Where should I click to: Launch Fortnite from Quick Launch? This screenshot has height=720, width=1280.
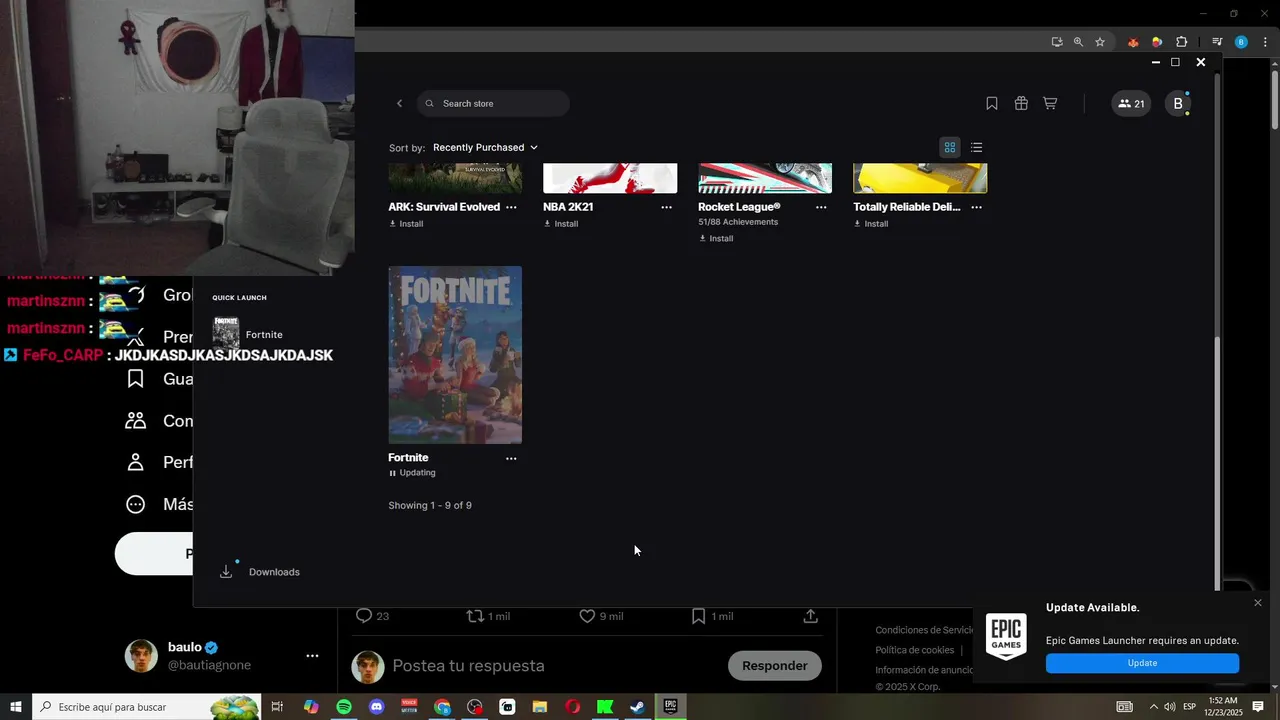click(x=248, y=335)
